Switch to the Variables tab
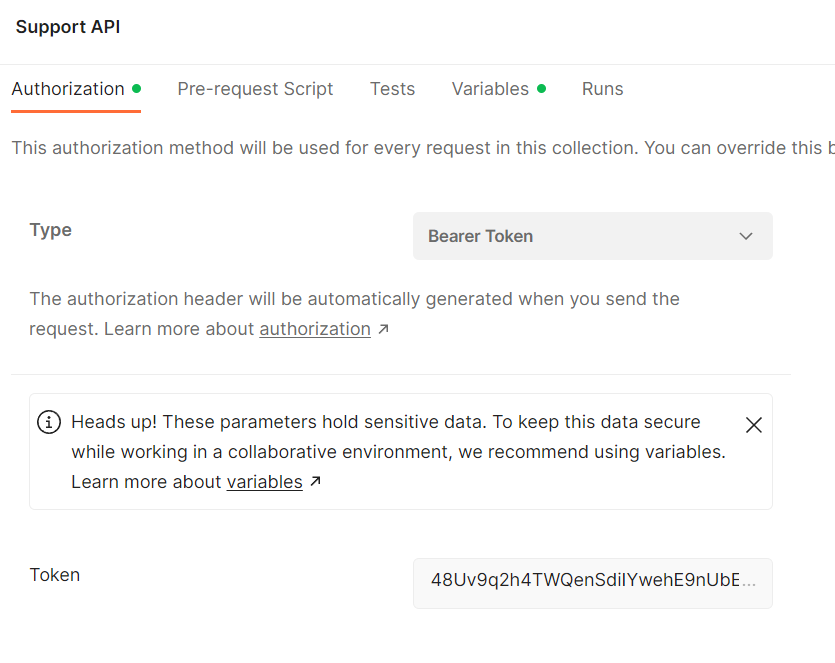Viewport: 835px width, 663px height. [490, 89]
